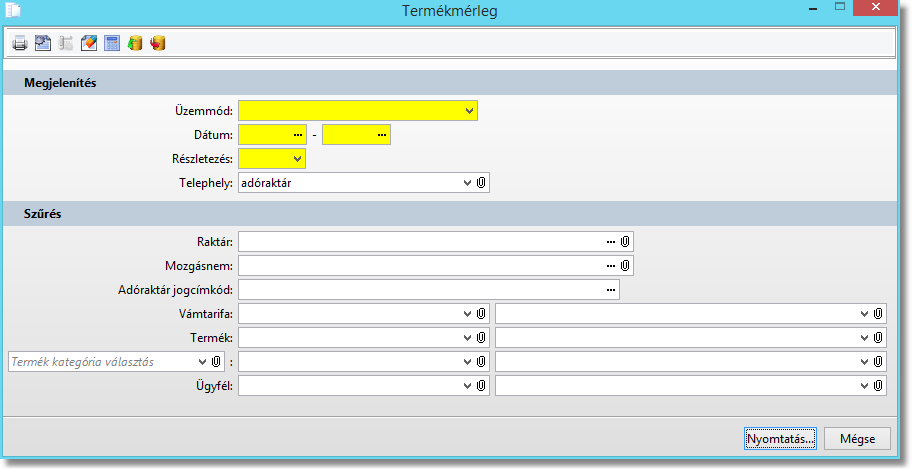
Task: Open the Üzemmód dropdown
Action: coord(469,110)
